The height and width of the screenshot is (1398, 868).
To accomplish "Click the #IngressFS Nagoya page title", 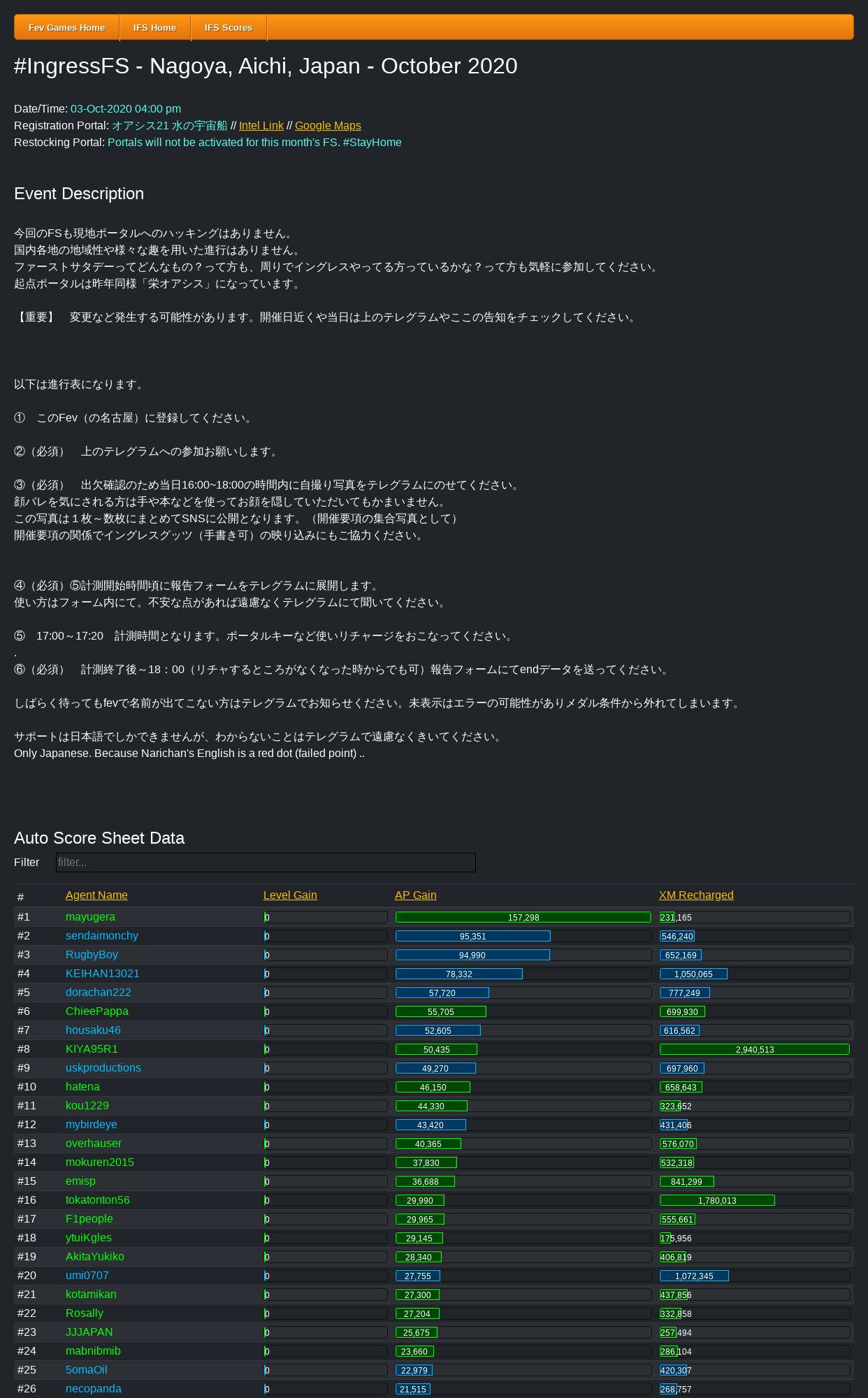I will click(x=266, y=66).
